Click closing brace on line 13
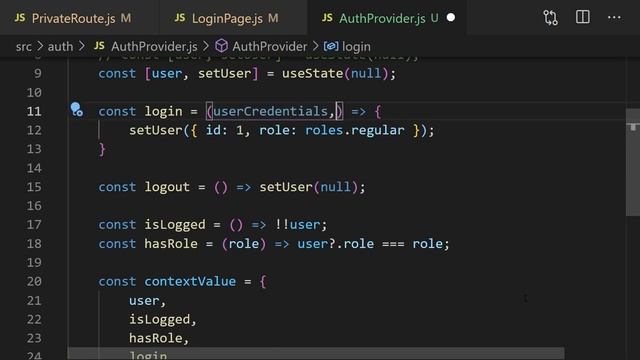This screenshot has width=640, height=360. (102, 149)
